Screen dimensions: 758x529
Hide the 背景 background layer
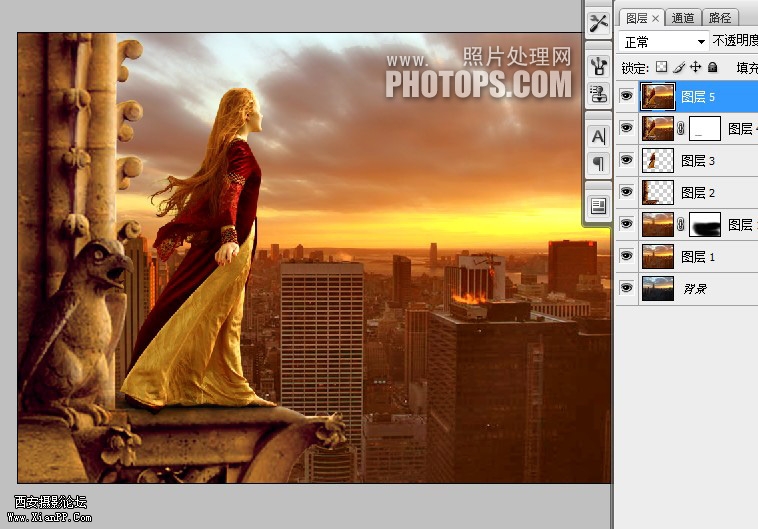tap(627, 288)
